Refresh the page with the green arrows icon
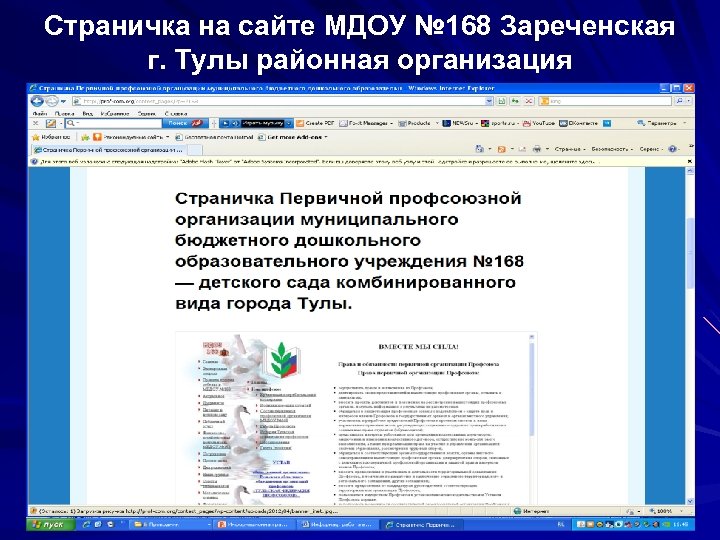Viewport: 720px width, 540px height. point(515,101)
